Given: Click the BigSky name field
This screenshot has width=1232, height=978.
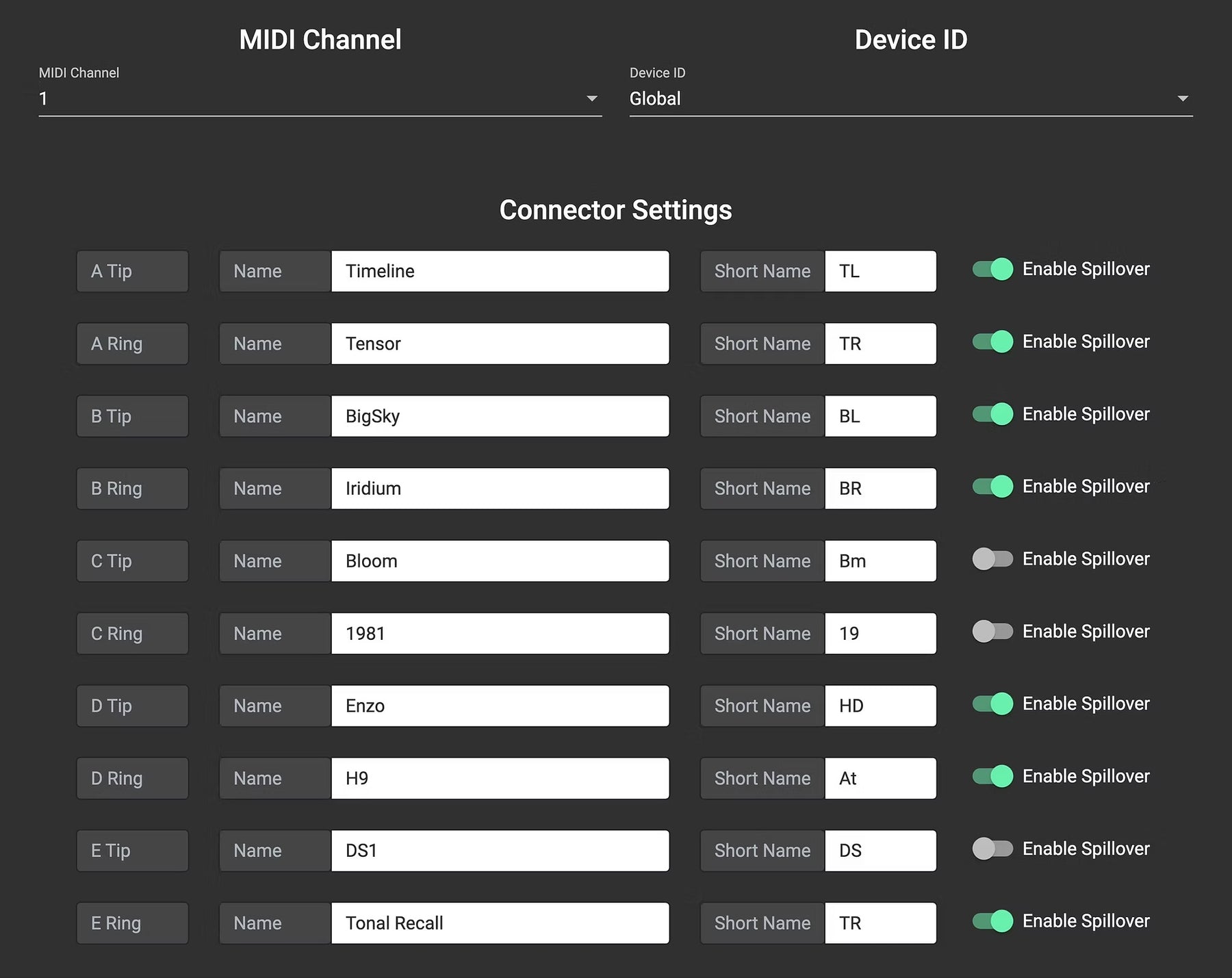Looking at the screenshot, I should click(x=500, y=416).
